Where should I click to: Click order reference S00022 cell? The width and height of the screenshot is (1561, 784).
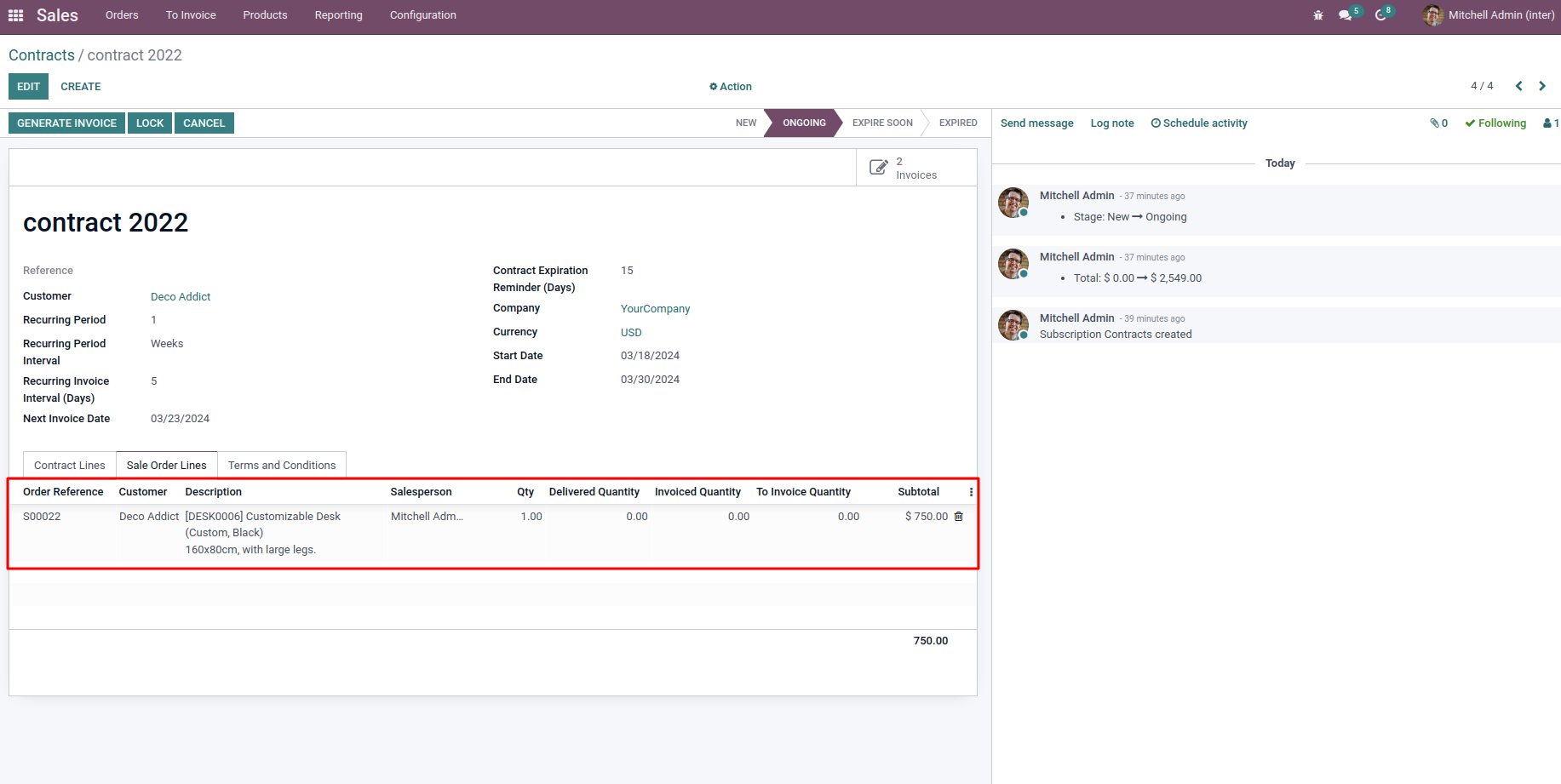click(x=42, y=517)
